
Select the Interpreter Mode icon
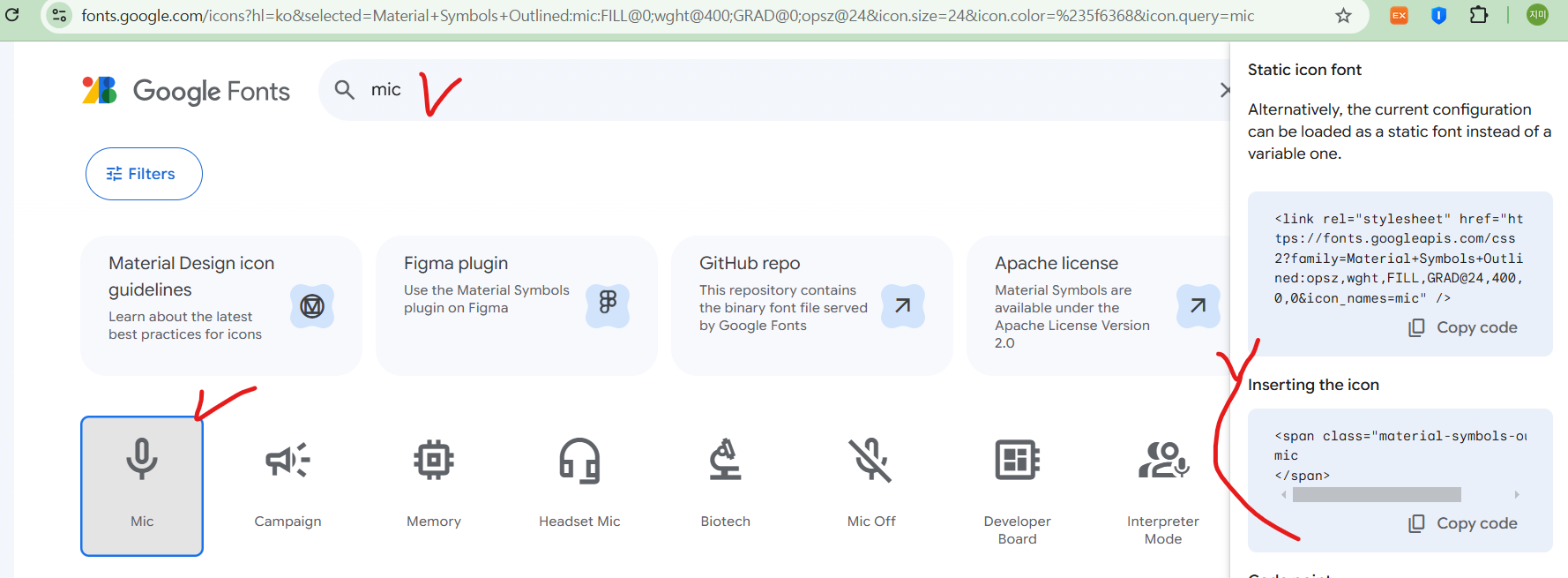(1163, 461)
